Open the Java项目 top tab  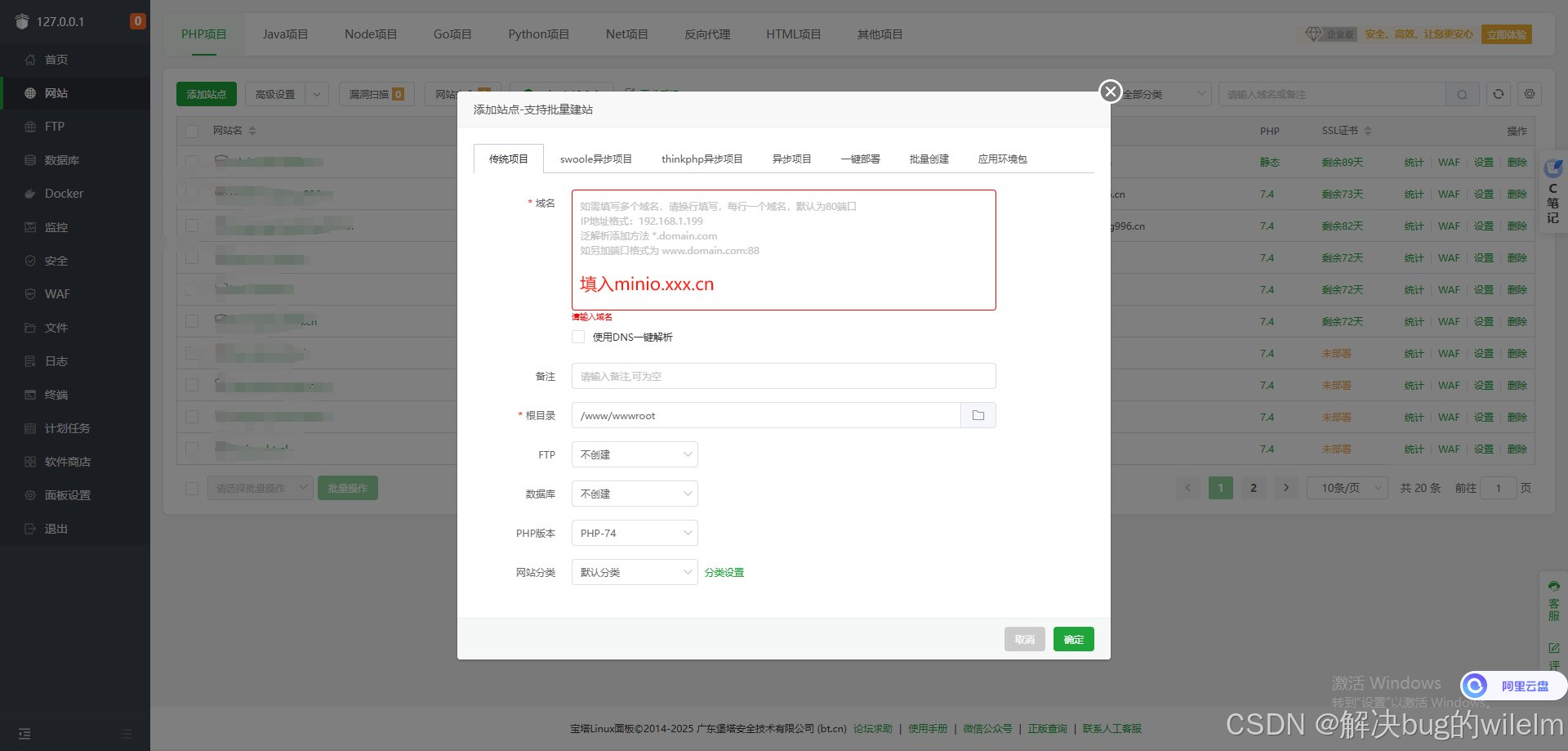[285, 34]
